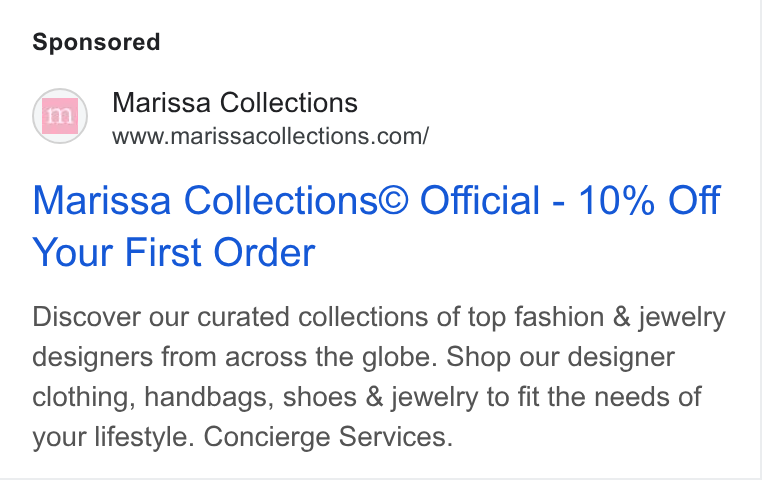Click the www.marissacollections.com URL text
This screenshot has width=762, height=480.
(270, 136)
